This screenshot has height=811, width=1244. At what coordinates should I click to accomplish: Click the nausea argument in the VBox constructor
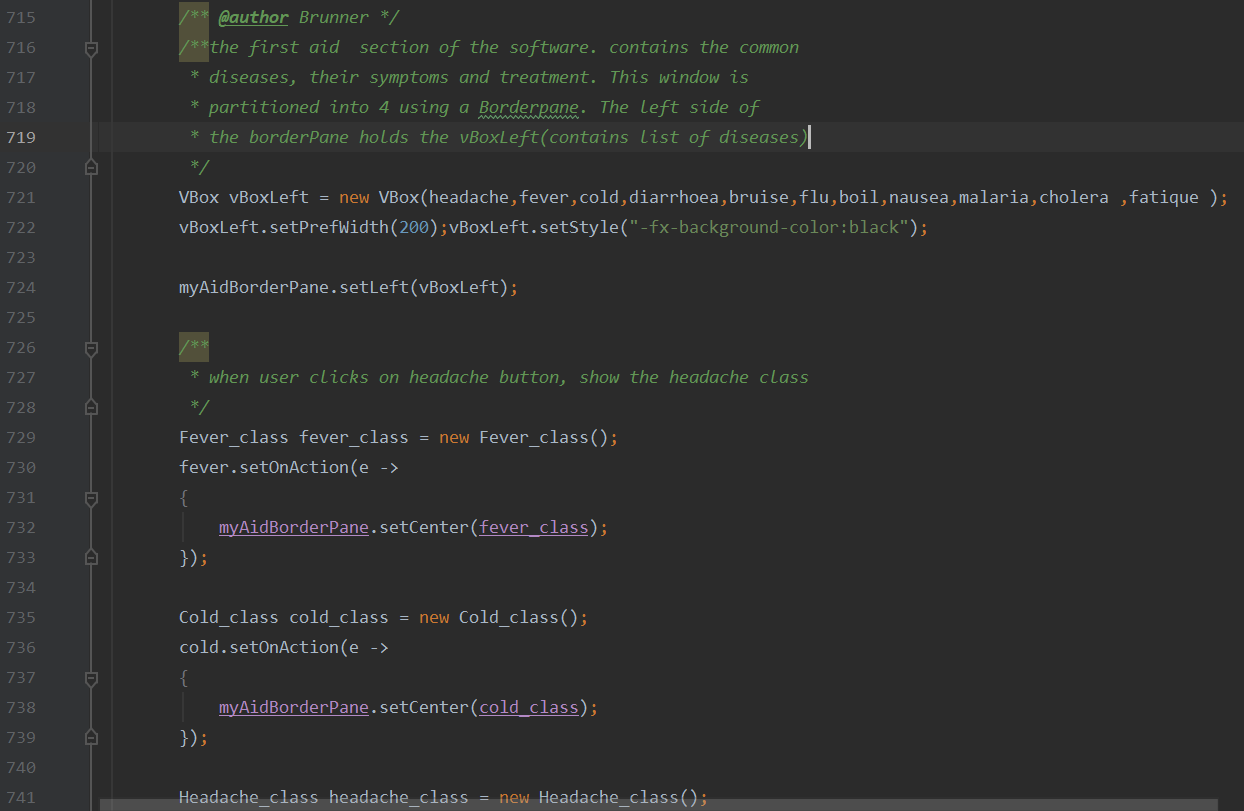click(919, 197)
